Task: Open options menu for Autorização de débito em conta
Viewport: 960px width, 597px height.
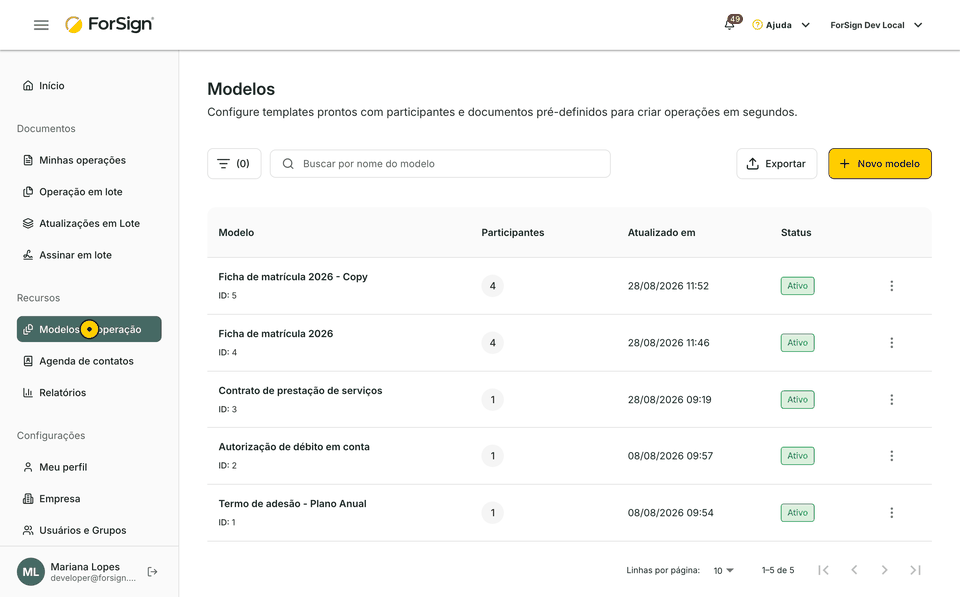Action: pos(891,456)
